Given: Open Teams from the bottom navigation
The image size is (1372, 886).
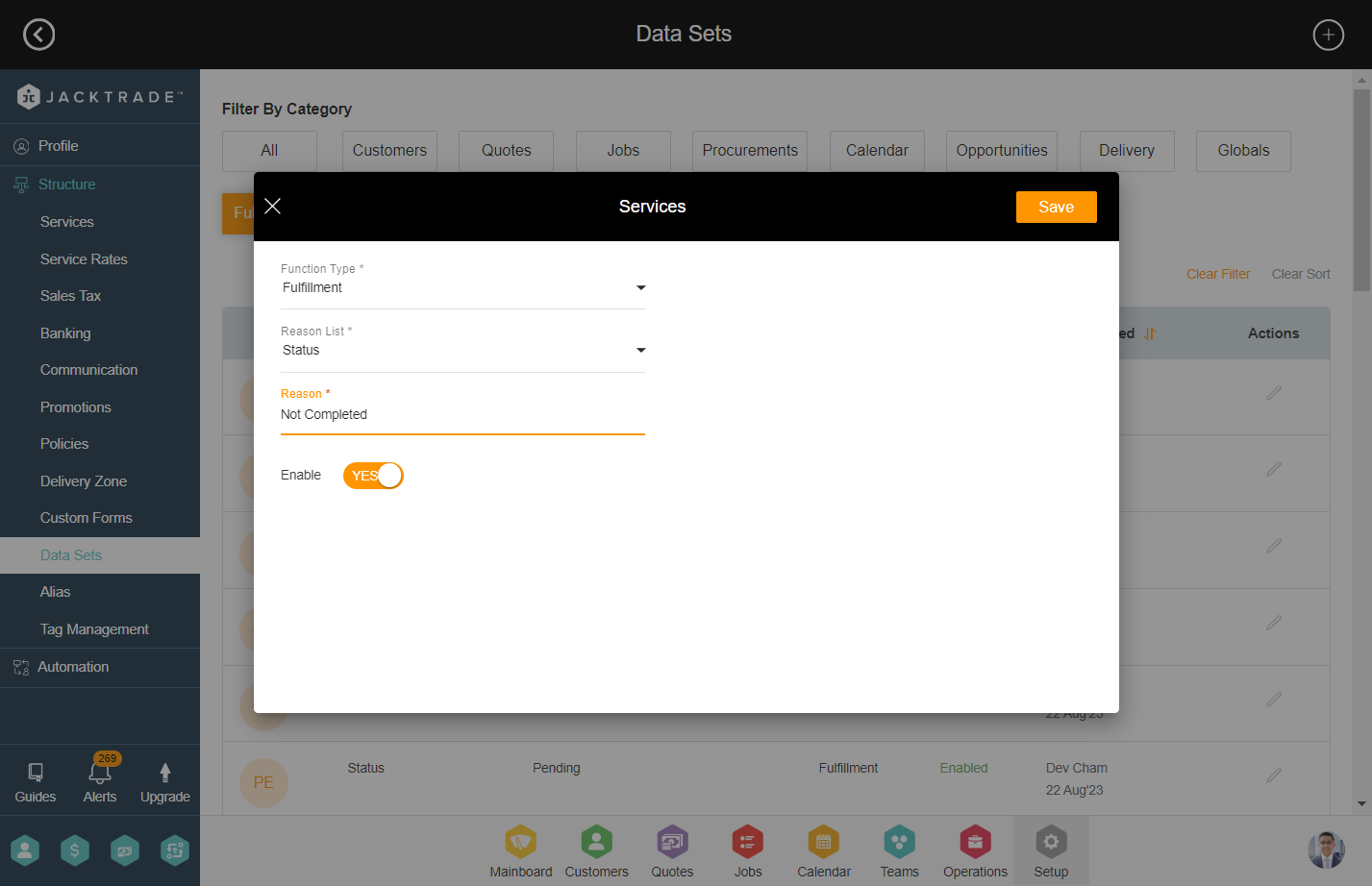Looking at the screenshot, I should coord(899,851).
